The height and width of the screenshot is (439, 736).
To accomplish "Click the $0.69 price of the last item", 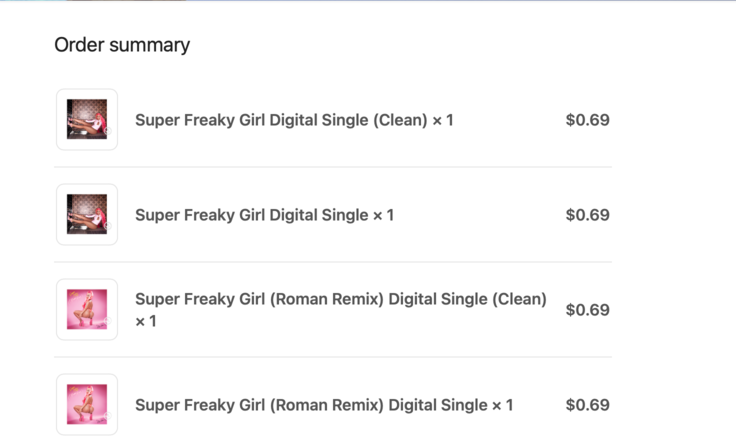I will [x=588, y=405].
